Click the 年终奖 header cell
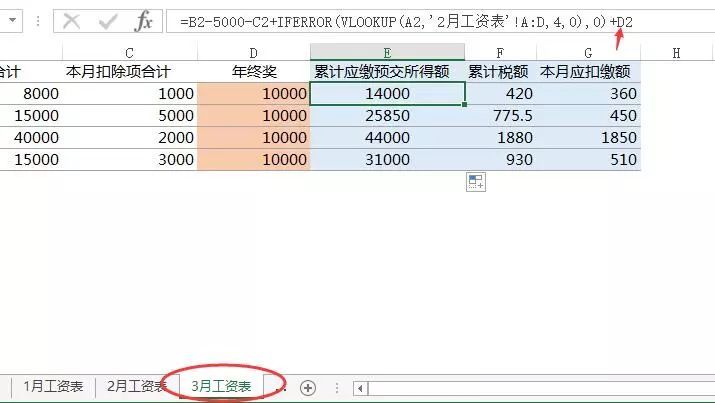 [253, 72]
